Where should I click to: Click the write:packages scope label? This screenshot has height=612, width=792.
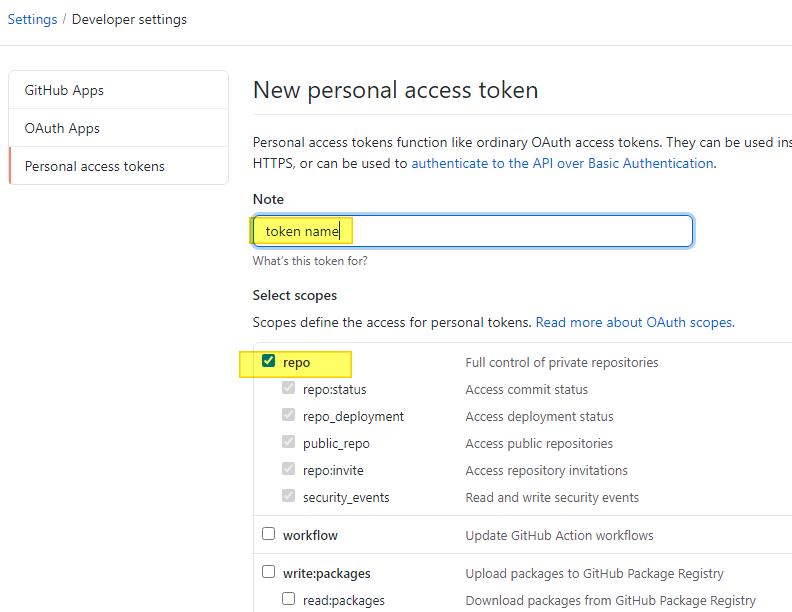[x=326, y=573]
